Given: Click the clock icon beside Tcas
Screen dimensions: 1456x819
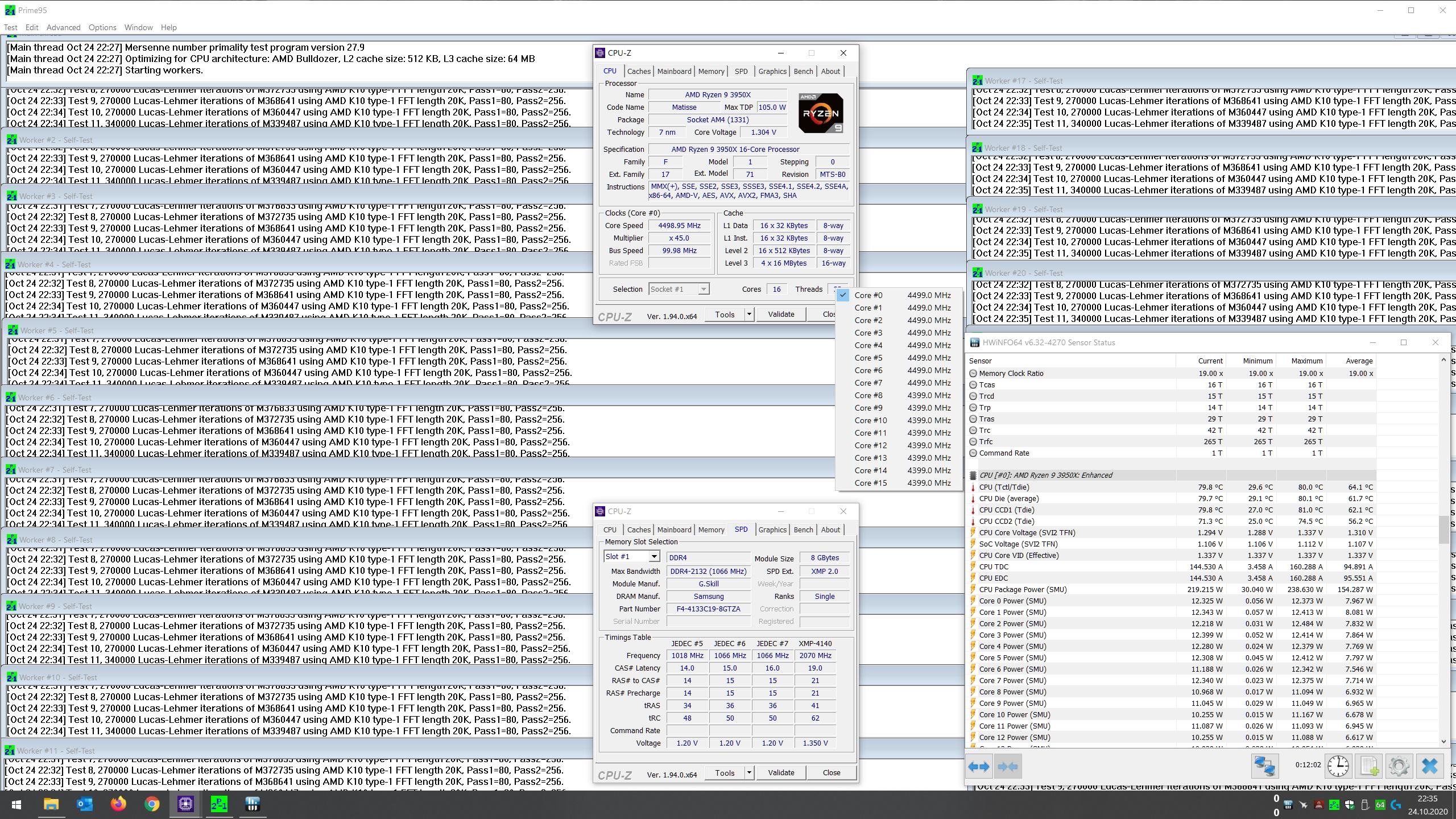Looking at the screenshot, I should pyautogui.click(x=973, y=385).
